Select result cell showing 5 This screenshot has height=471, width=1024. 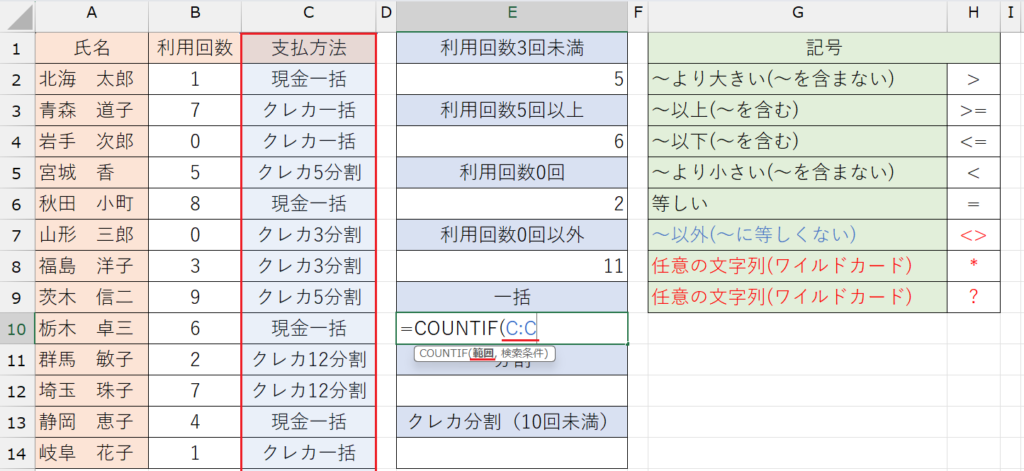tap(512, 79)
